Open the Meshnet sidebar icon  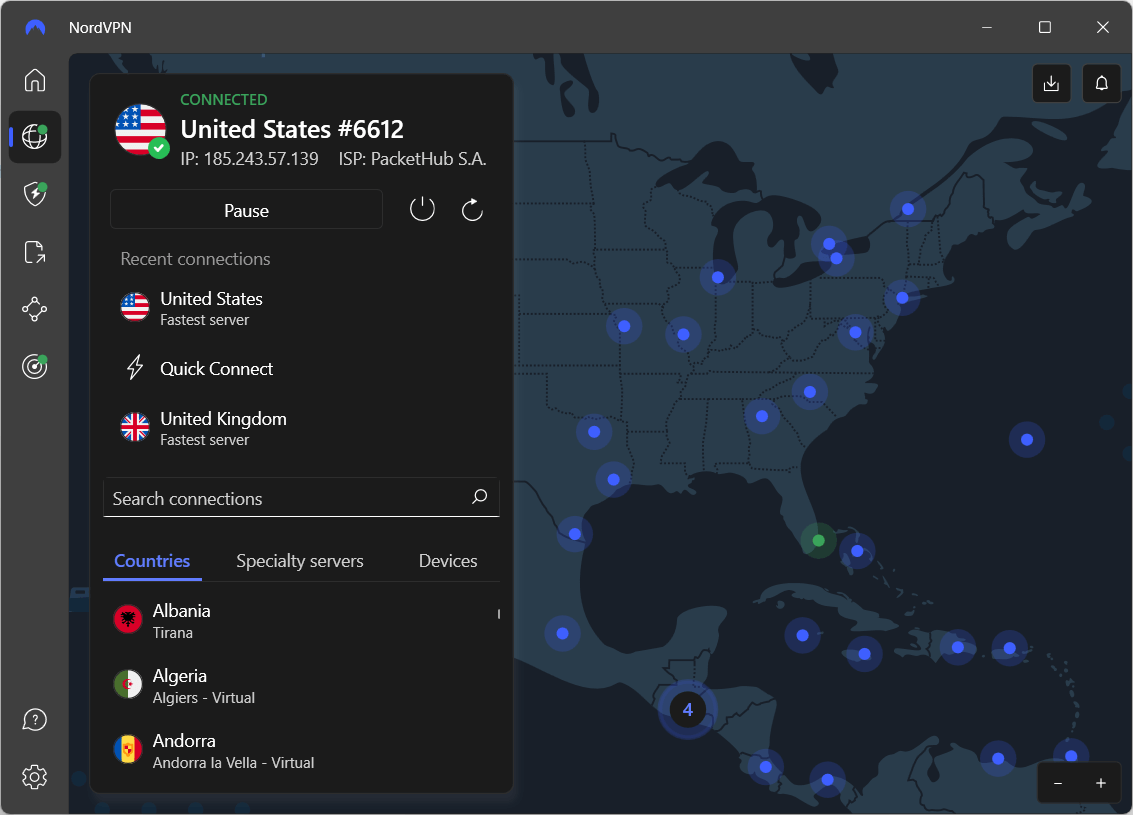(35, 309)
